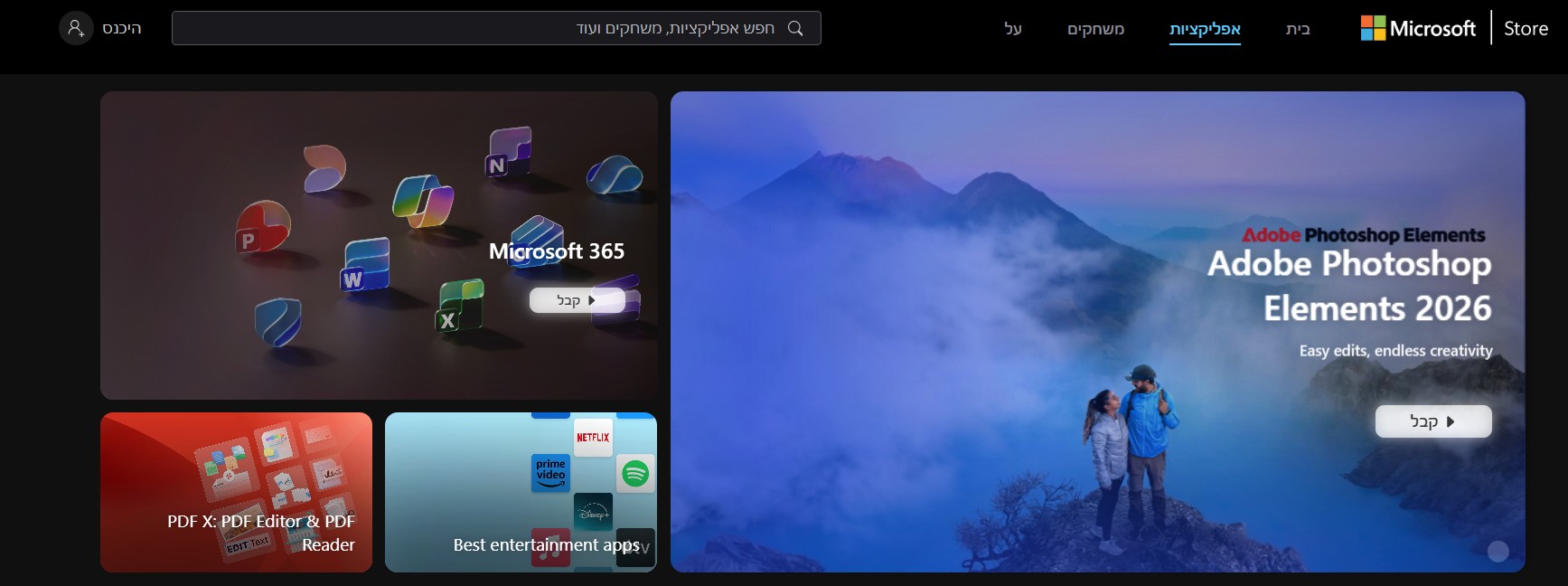Go to the משחקים (Games) tab

pyautogui.click(x=1095, y=29)
